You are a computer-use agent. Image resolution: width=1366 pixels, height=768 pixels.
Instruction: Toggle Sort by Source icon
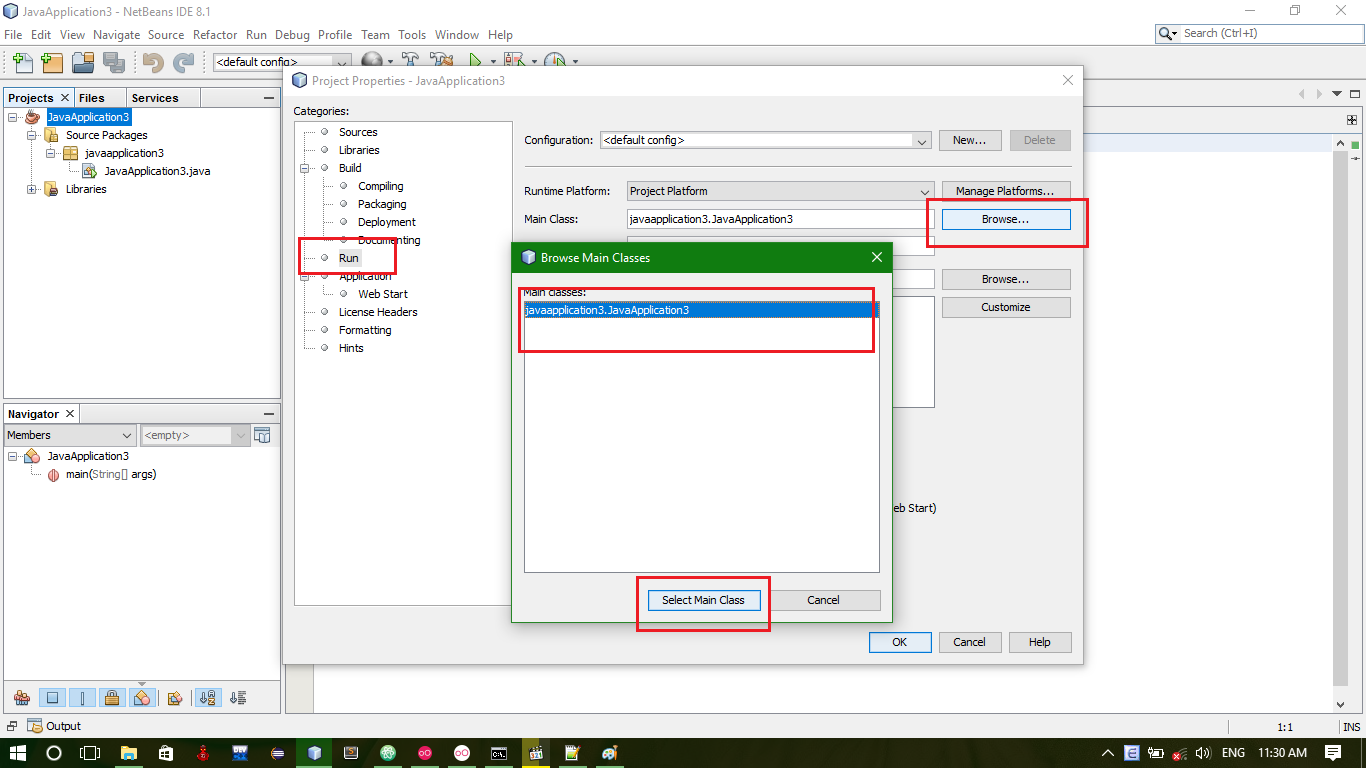(238, 698)
